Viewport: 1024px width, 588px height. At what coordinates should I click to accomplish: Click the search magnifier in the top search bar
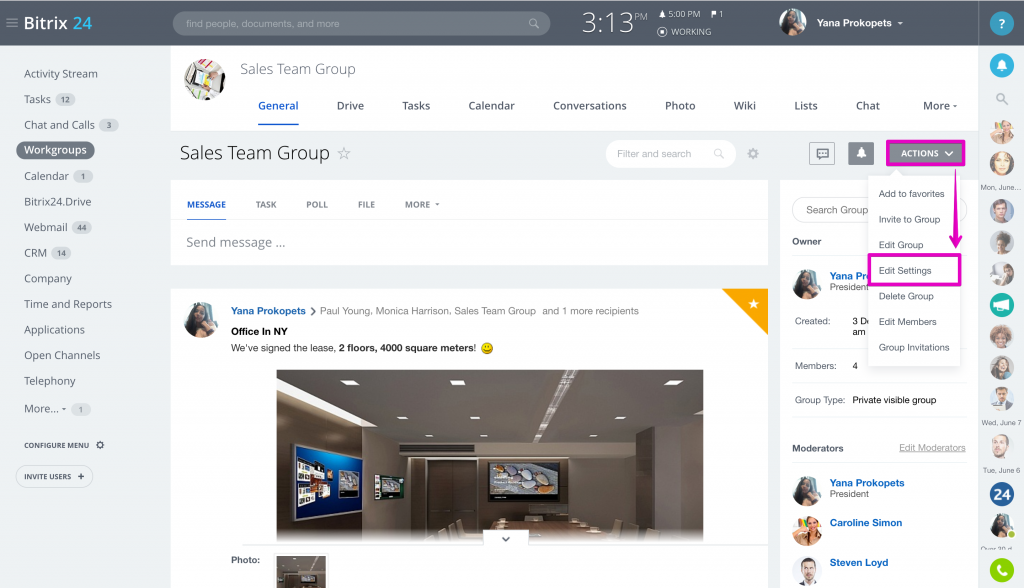click(x=534, y=24)
